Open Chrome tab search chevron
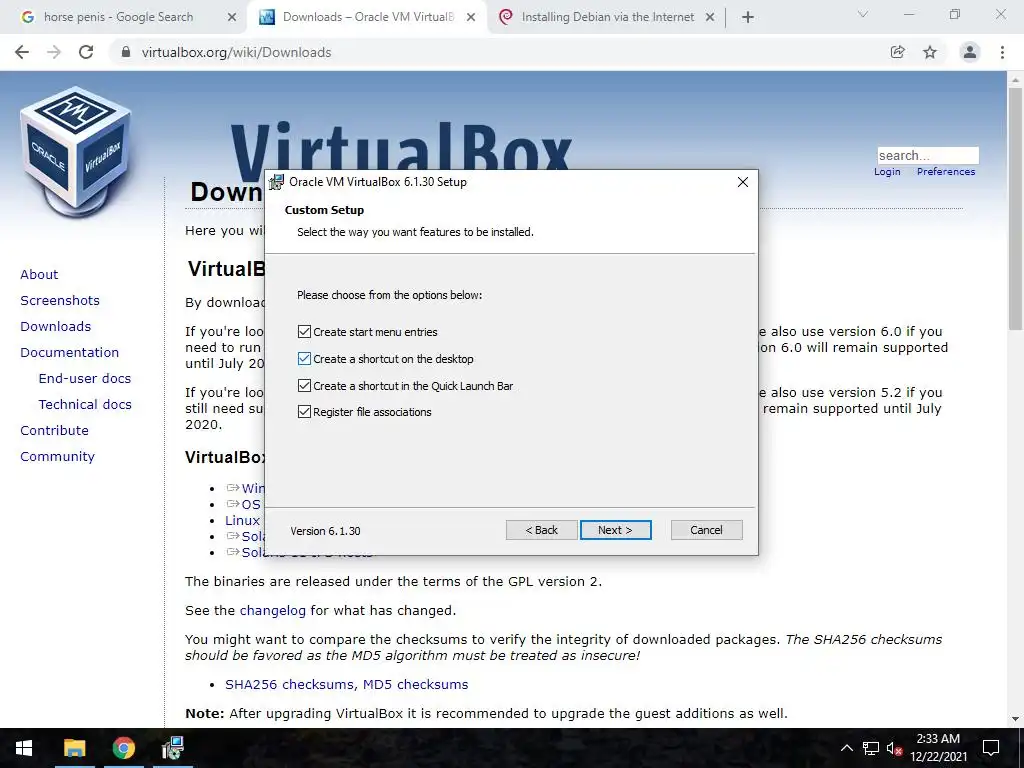1024x768 pixels. [863, 14]
